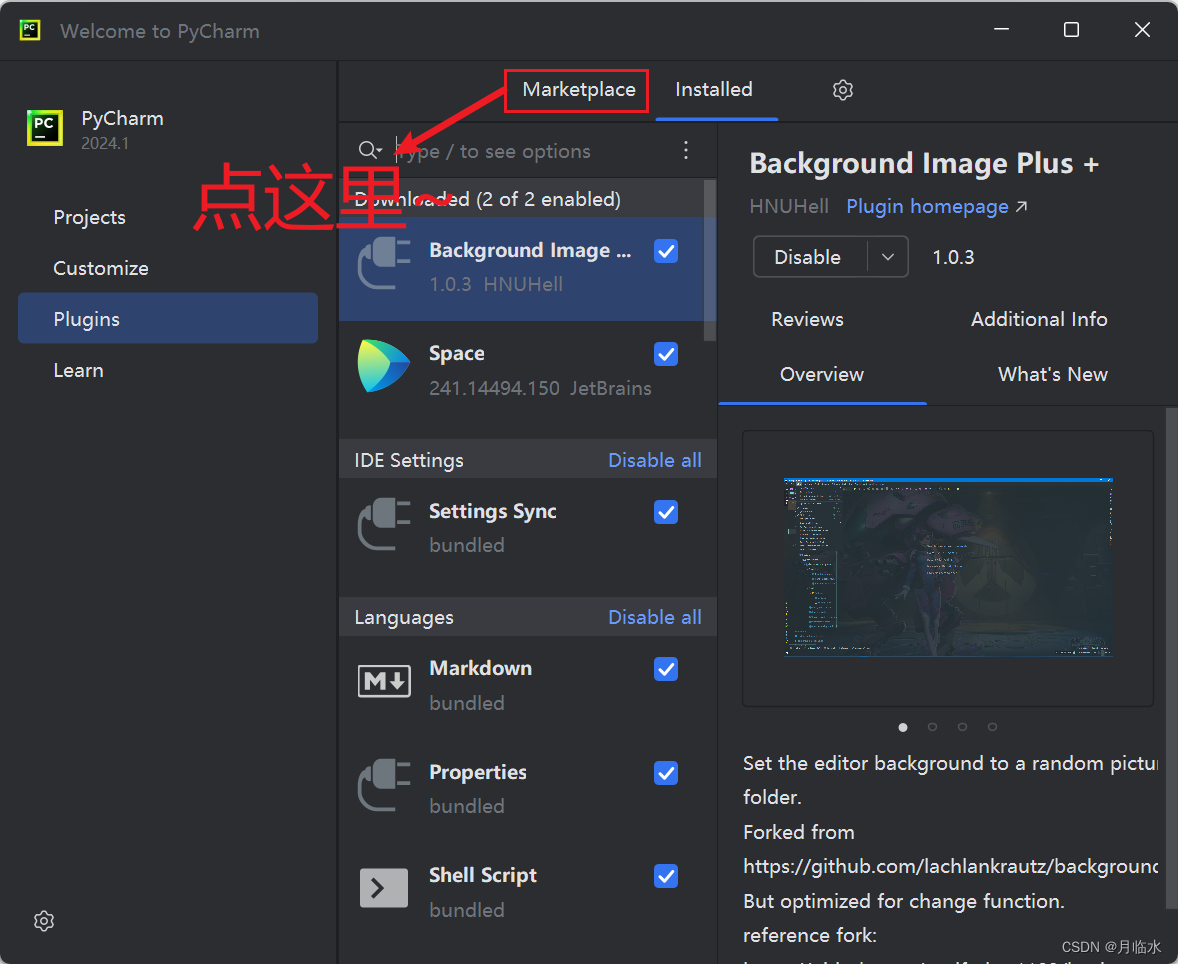Maximize the Welcome to PyCharm window

point(1071,30)
